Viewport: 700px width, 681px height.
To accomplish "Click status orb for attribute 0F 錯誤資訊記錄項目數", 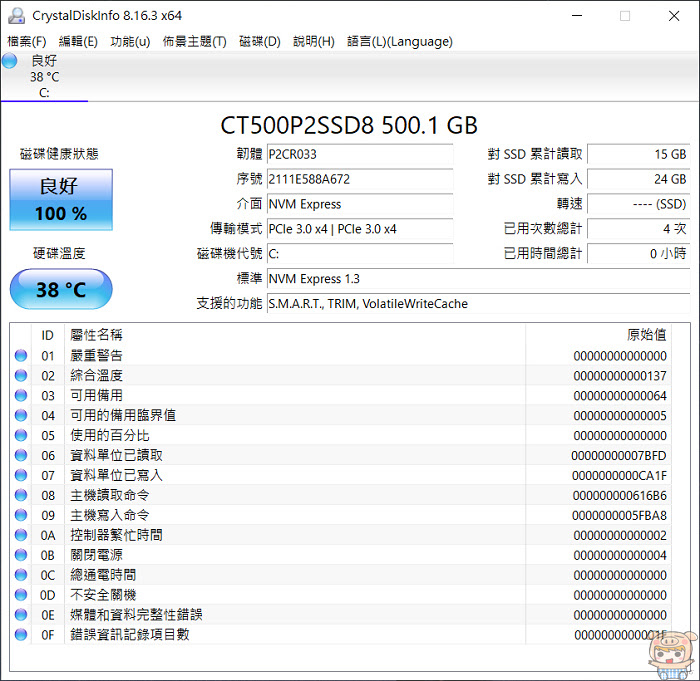I will pyautogui.click(x=21, y=635).
